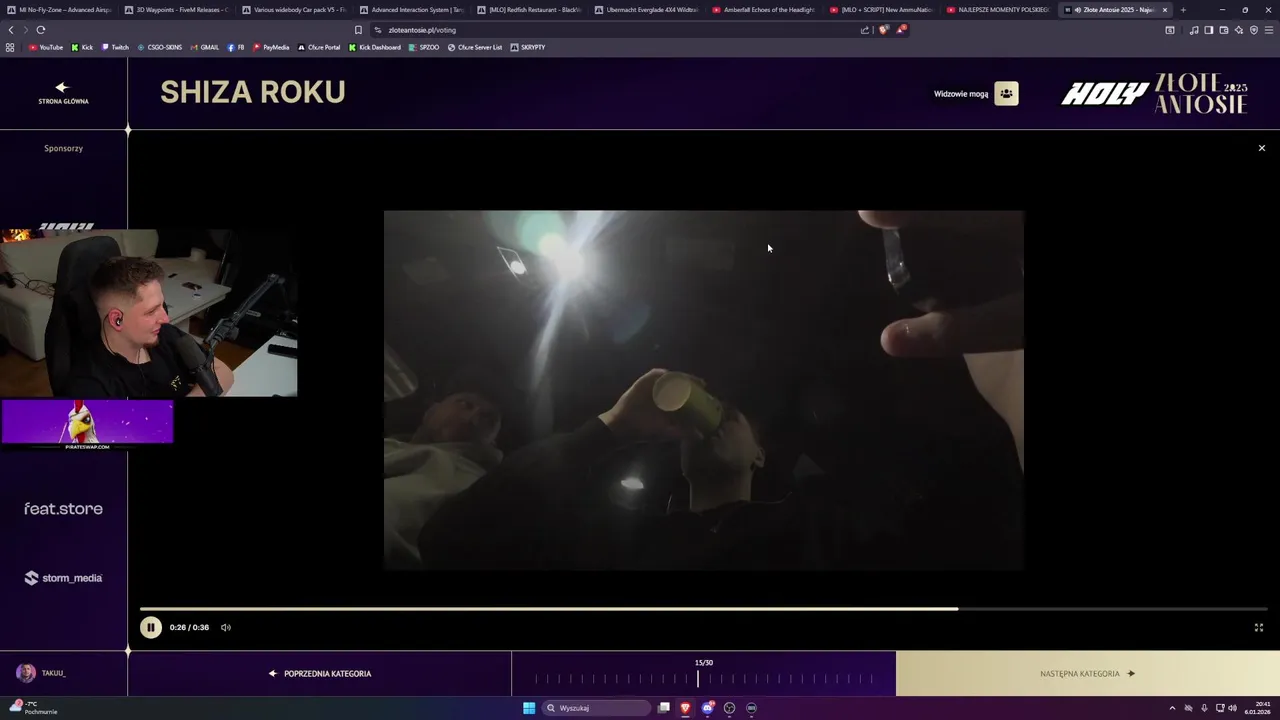
Task: Open the apps grid in the bookmarks bar
Action: (x=10, y=47)
